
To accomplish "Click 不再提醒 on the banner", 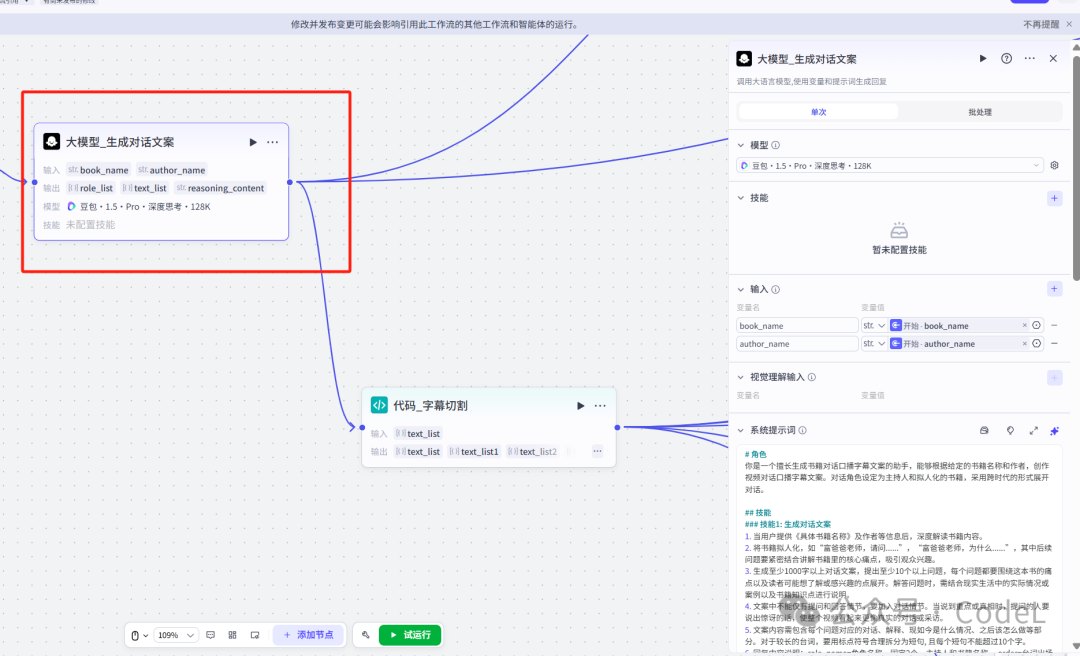I will (x=1041, y=24).
